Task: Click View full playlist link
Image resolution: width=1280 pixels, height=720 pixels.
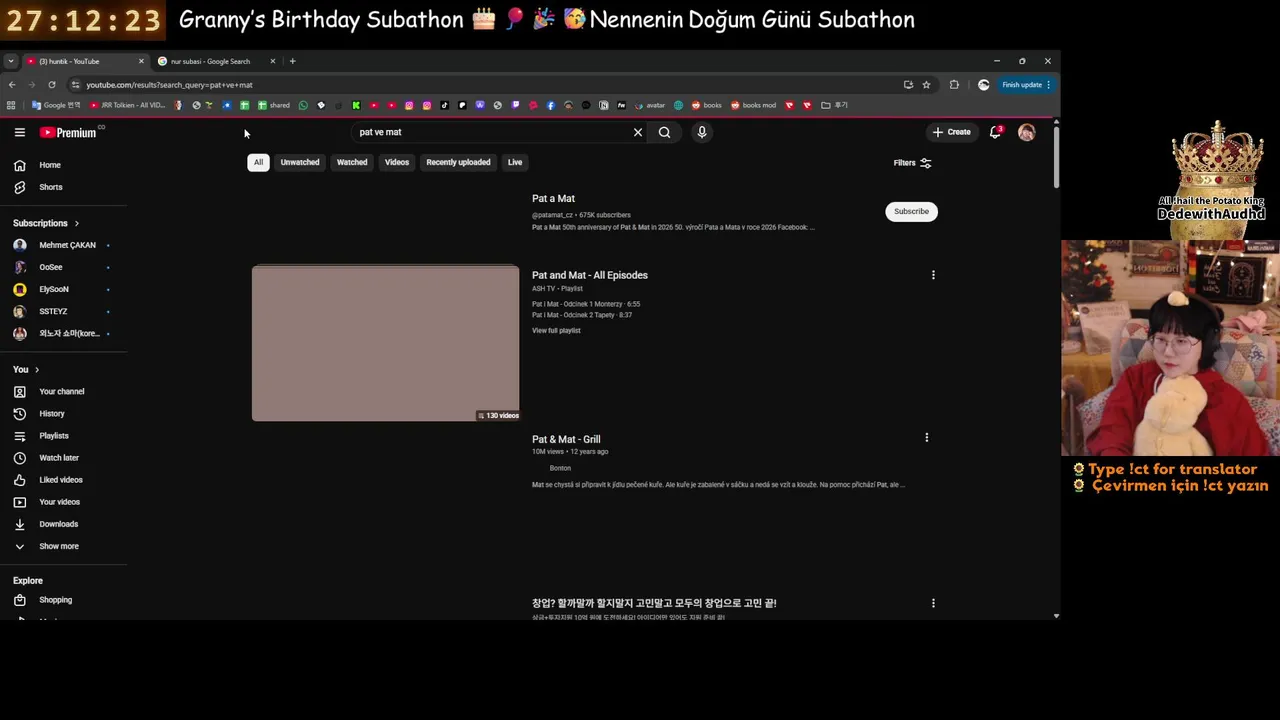Action: tap(556, 330)
